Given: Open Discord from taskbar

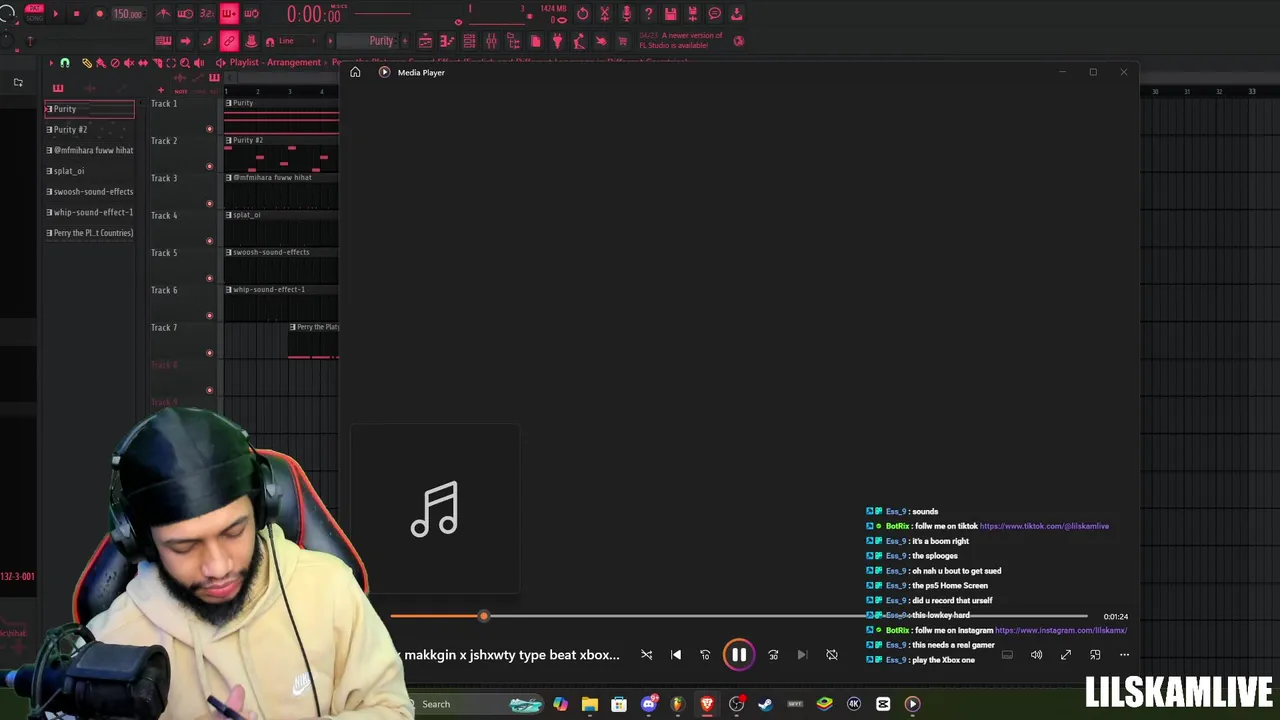Looking at the screenshot, I should pos(648,704).
